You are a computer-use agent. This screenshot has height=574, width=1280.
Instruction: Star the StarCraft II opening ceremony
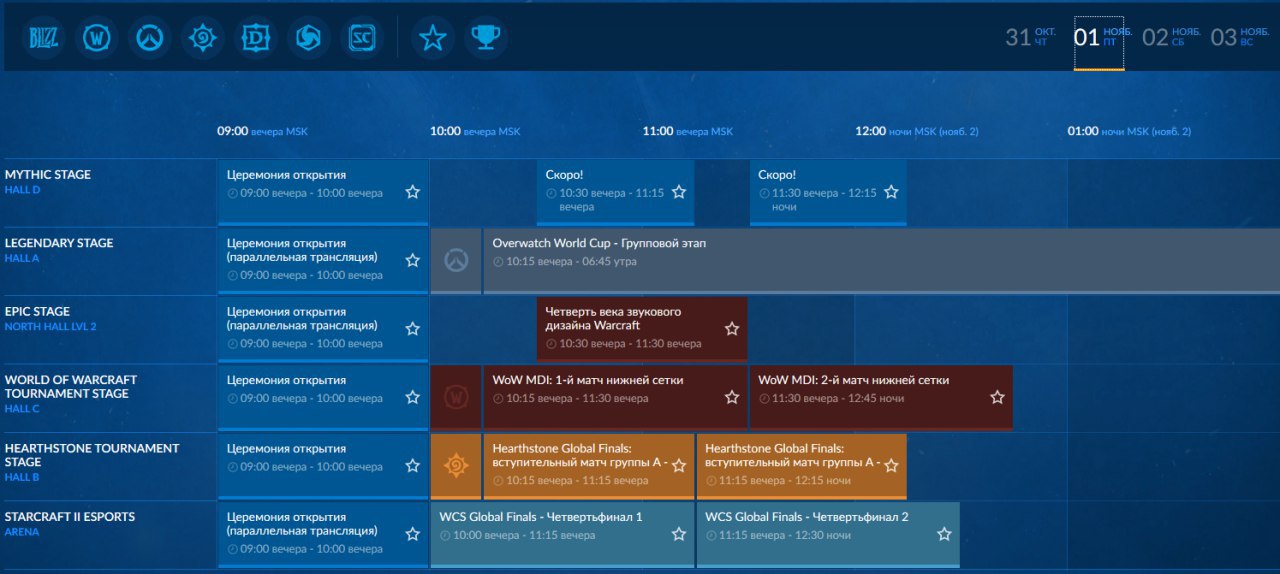point(412,534)
